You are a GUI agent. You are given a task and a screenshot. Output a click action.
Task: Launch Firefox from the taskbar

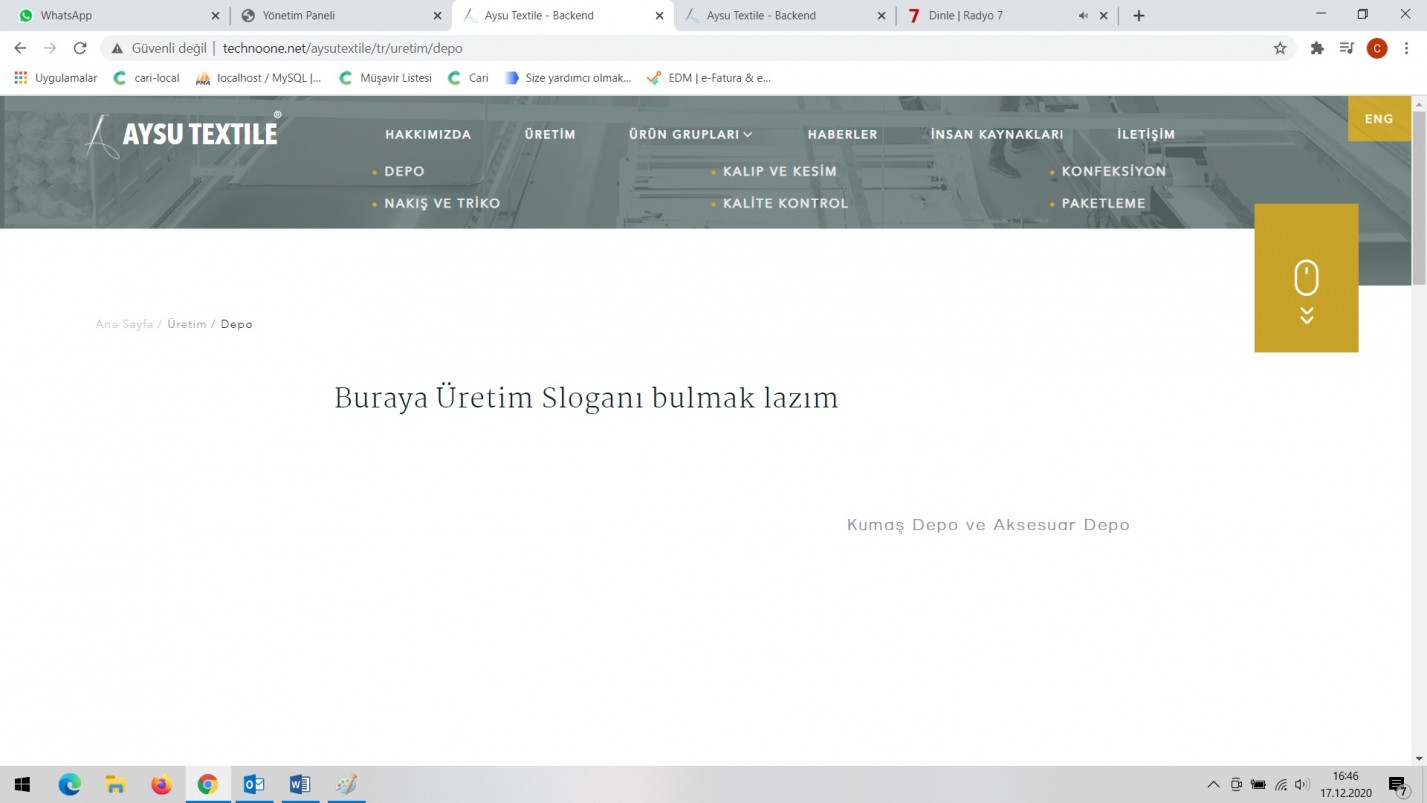[161, 785]
